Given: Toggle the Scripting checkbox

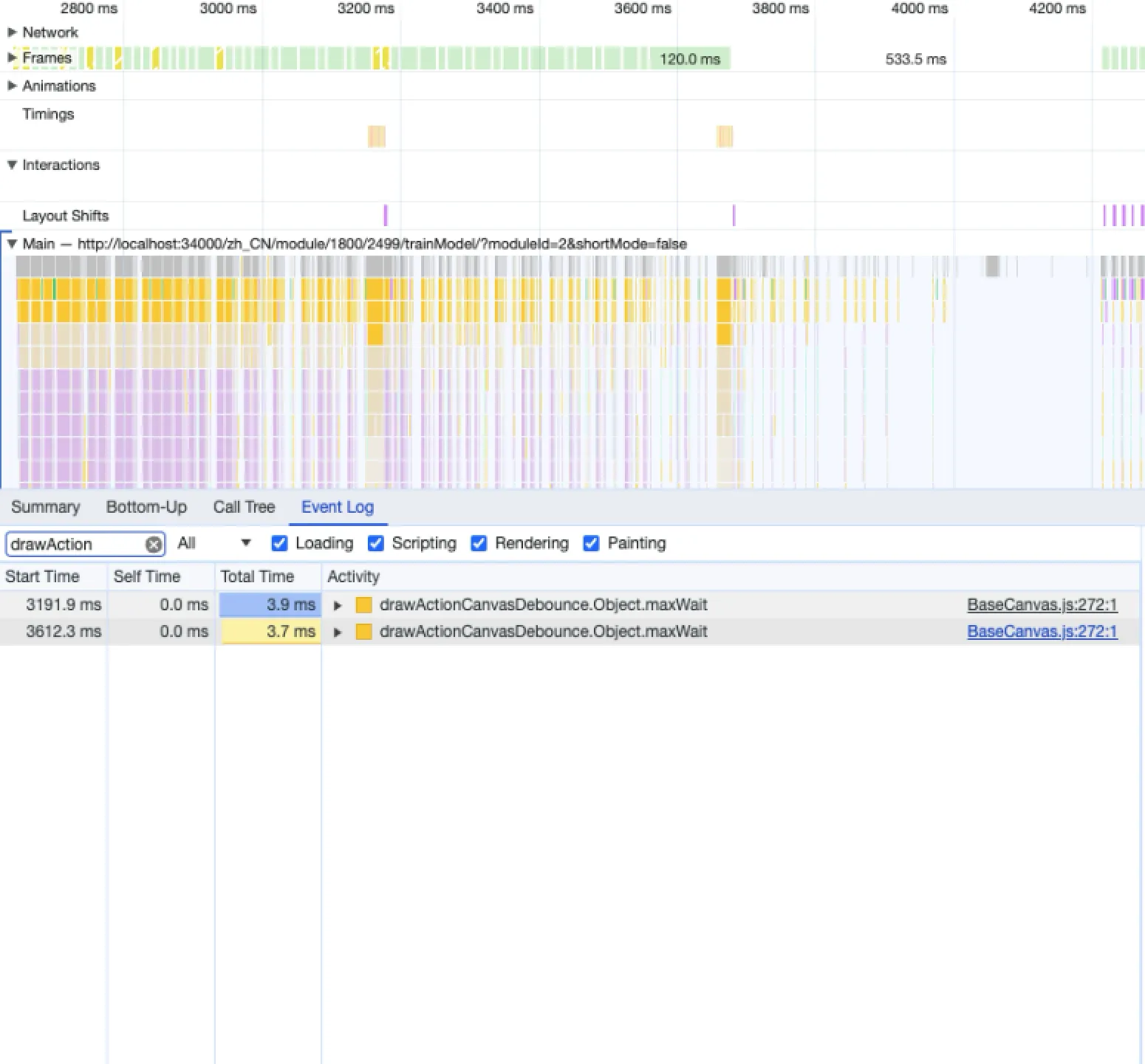Looking at the screenshot, I should [376, 544].
